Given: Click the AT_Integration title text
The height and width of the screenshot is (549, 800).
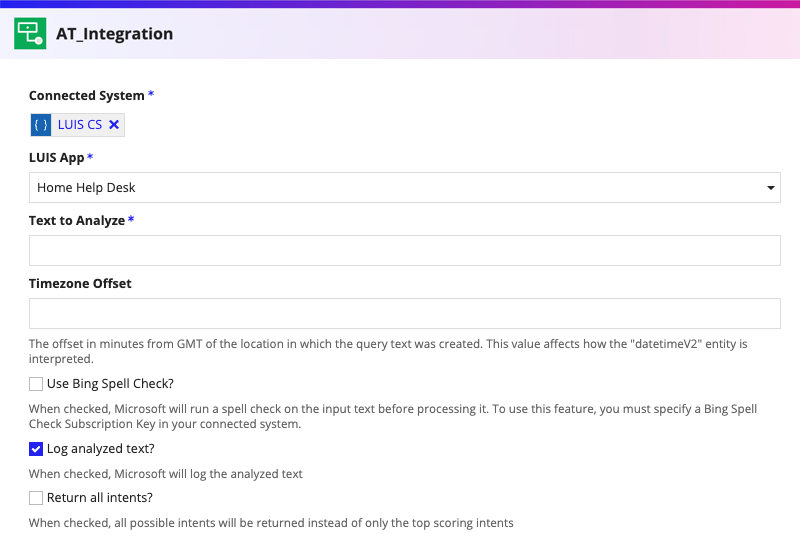Looking at the screenshot, I should tap(115, 34).
